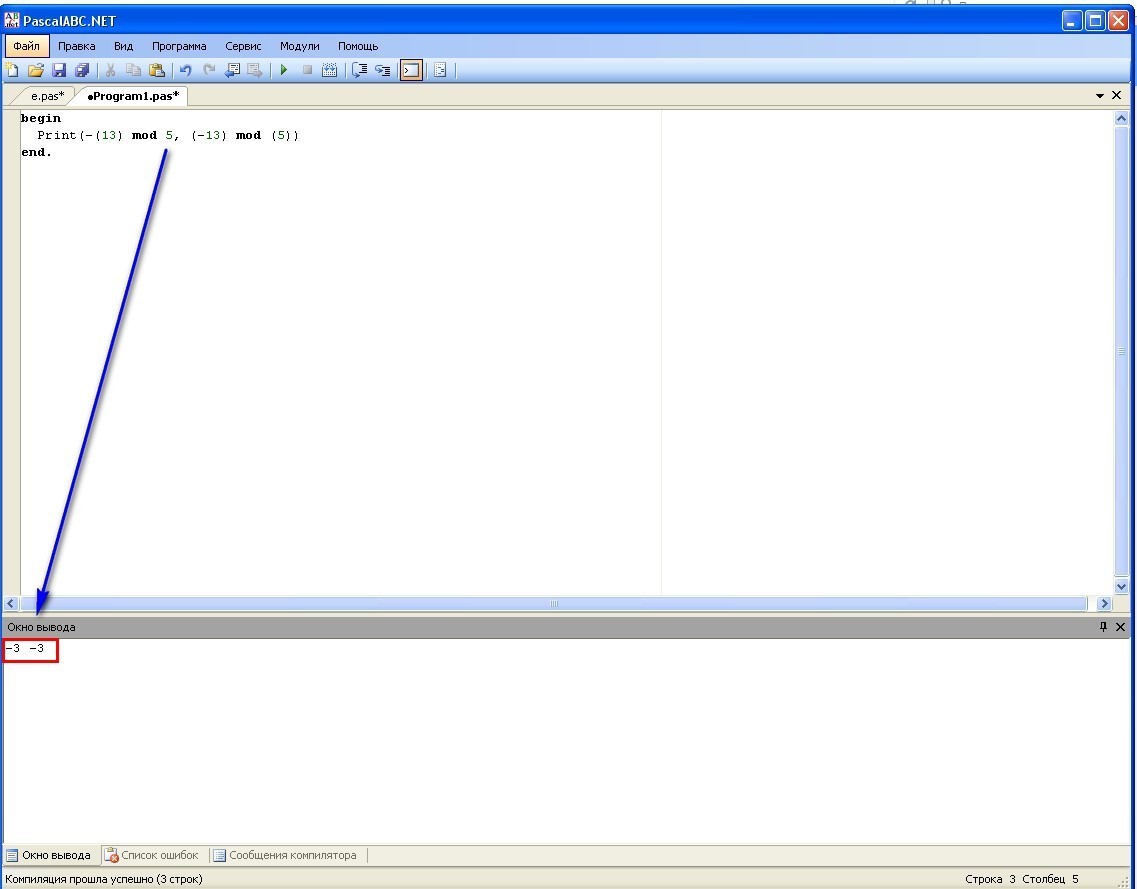This screenshot has height=889, width=1137.
Task: Open the Программа menu
Action: click(x=179, y=46)
